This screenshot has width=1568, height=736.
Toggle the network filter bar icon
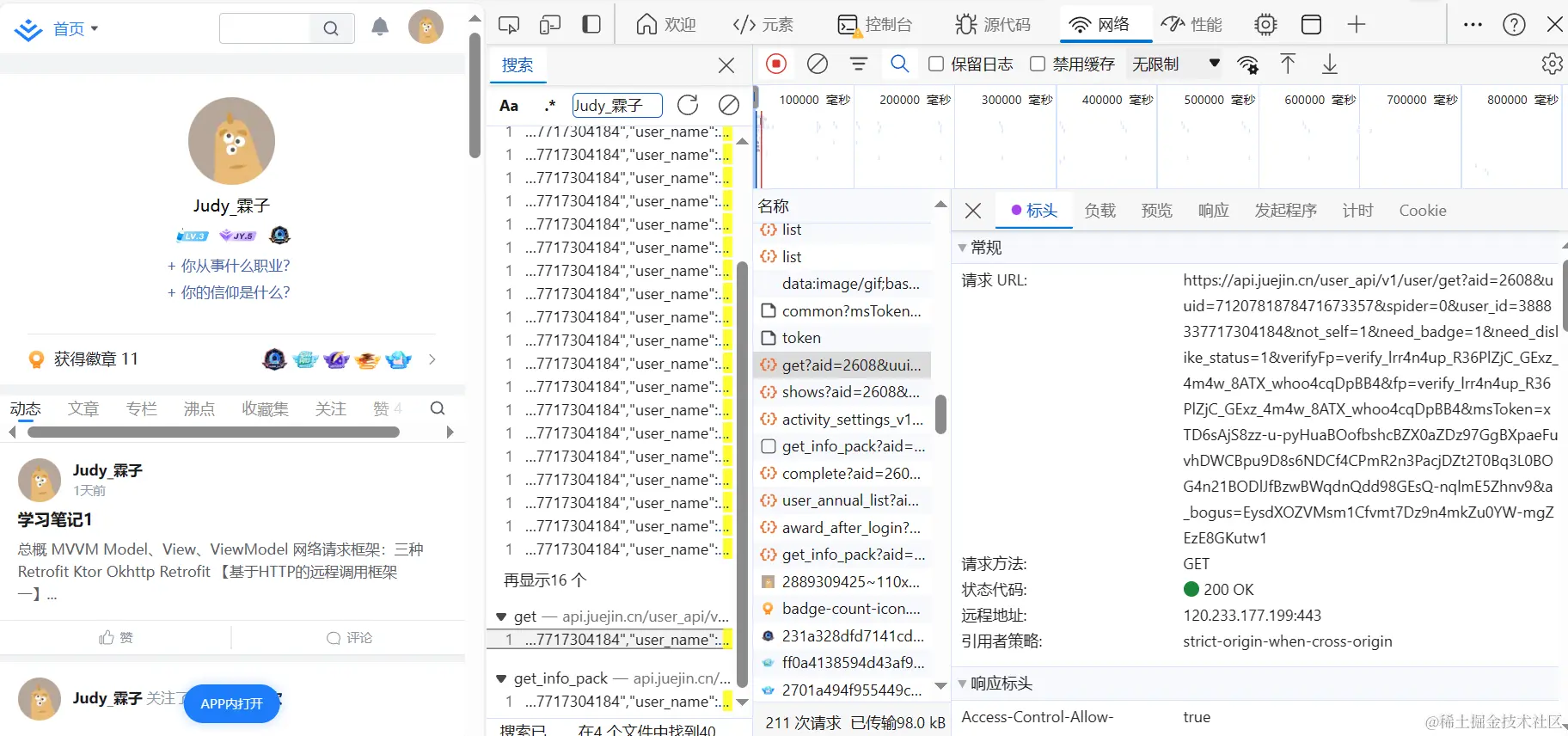coord(859,64)
